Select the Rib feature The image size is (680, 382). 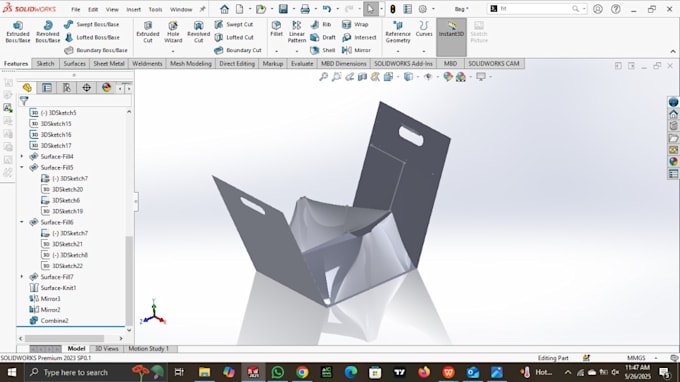321,25
